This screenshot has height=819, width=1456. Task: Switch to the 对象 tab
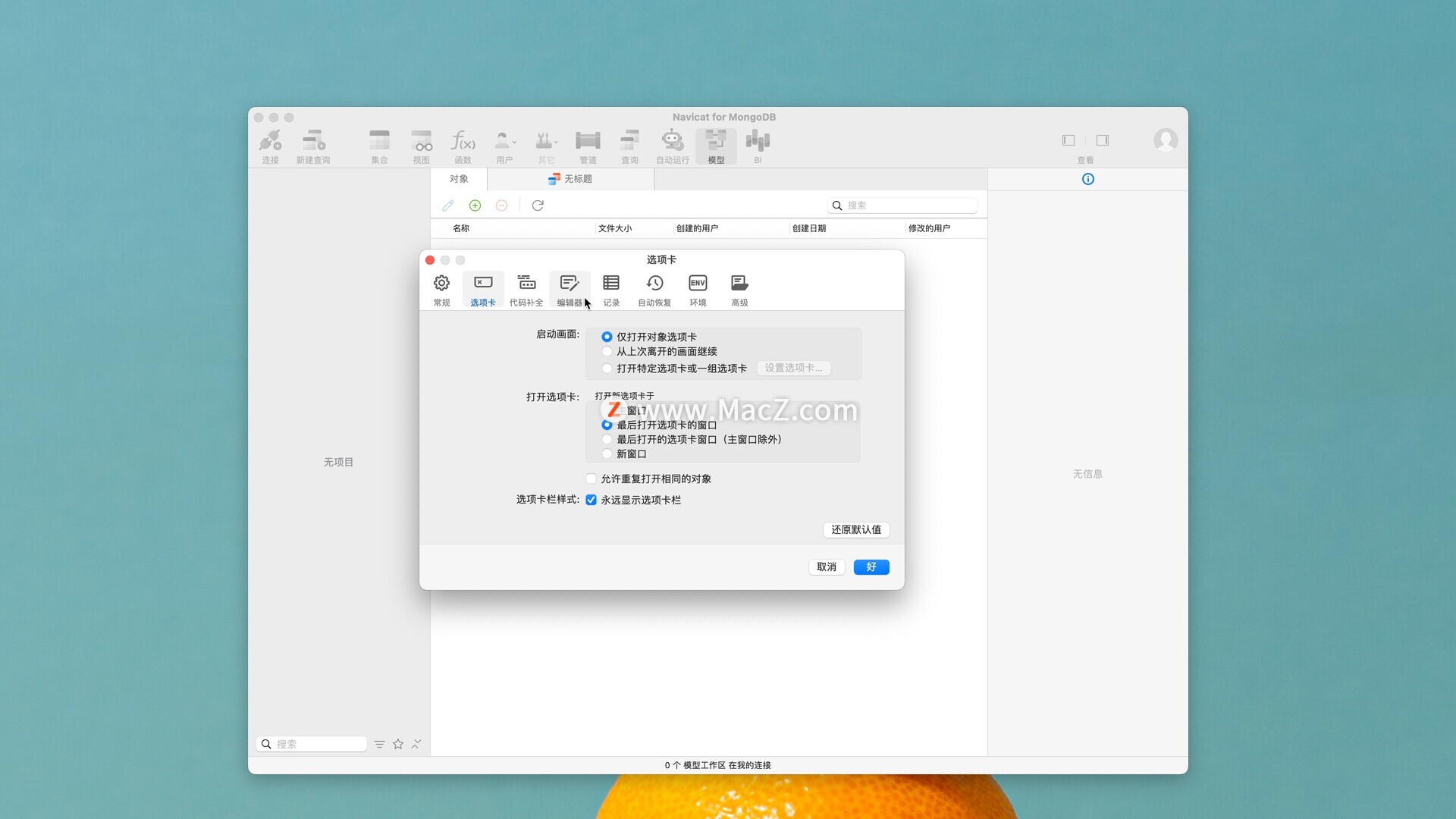pos(459,179)
